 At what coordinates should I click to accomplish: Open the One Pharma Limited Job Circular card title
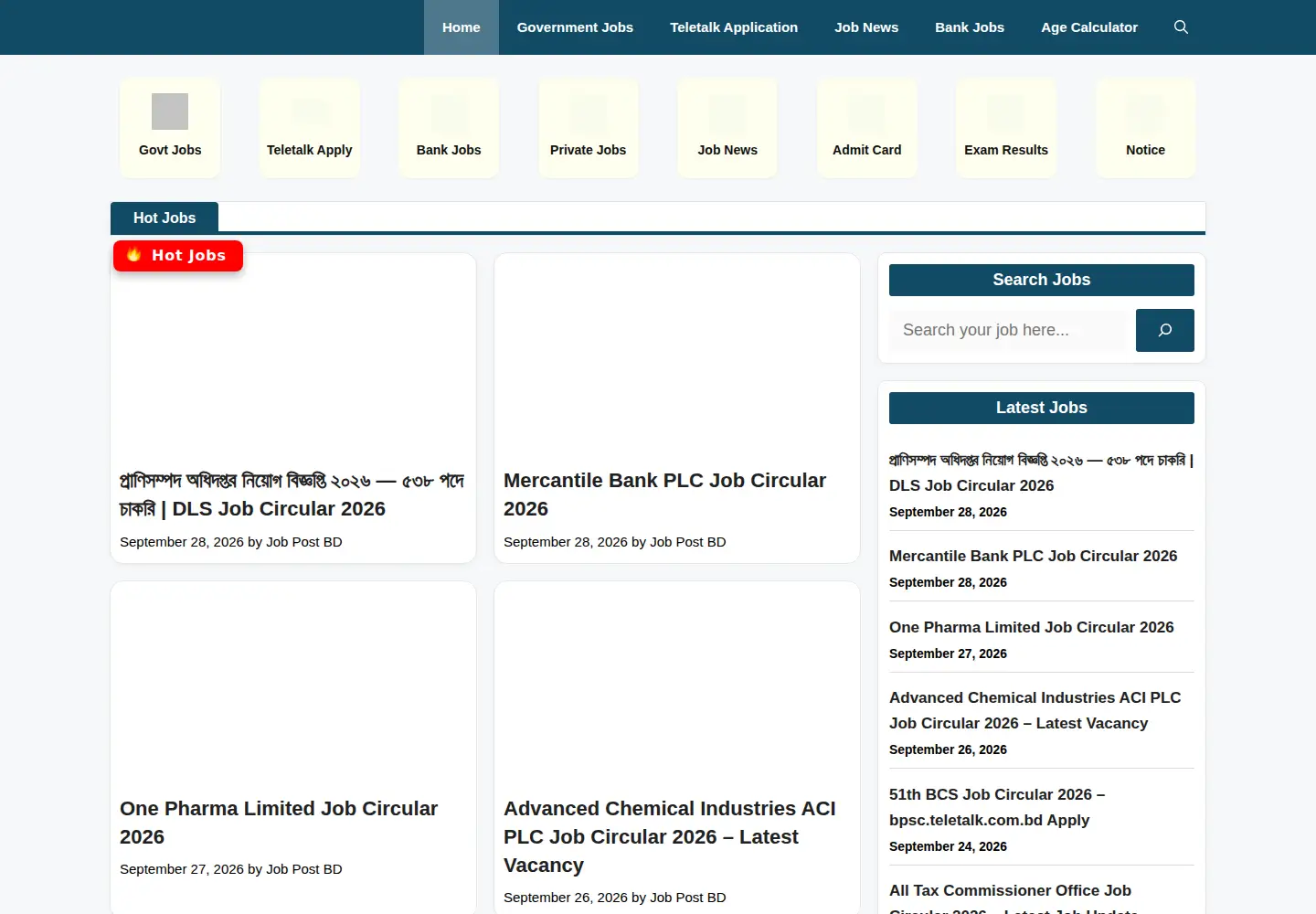279,823
